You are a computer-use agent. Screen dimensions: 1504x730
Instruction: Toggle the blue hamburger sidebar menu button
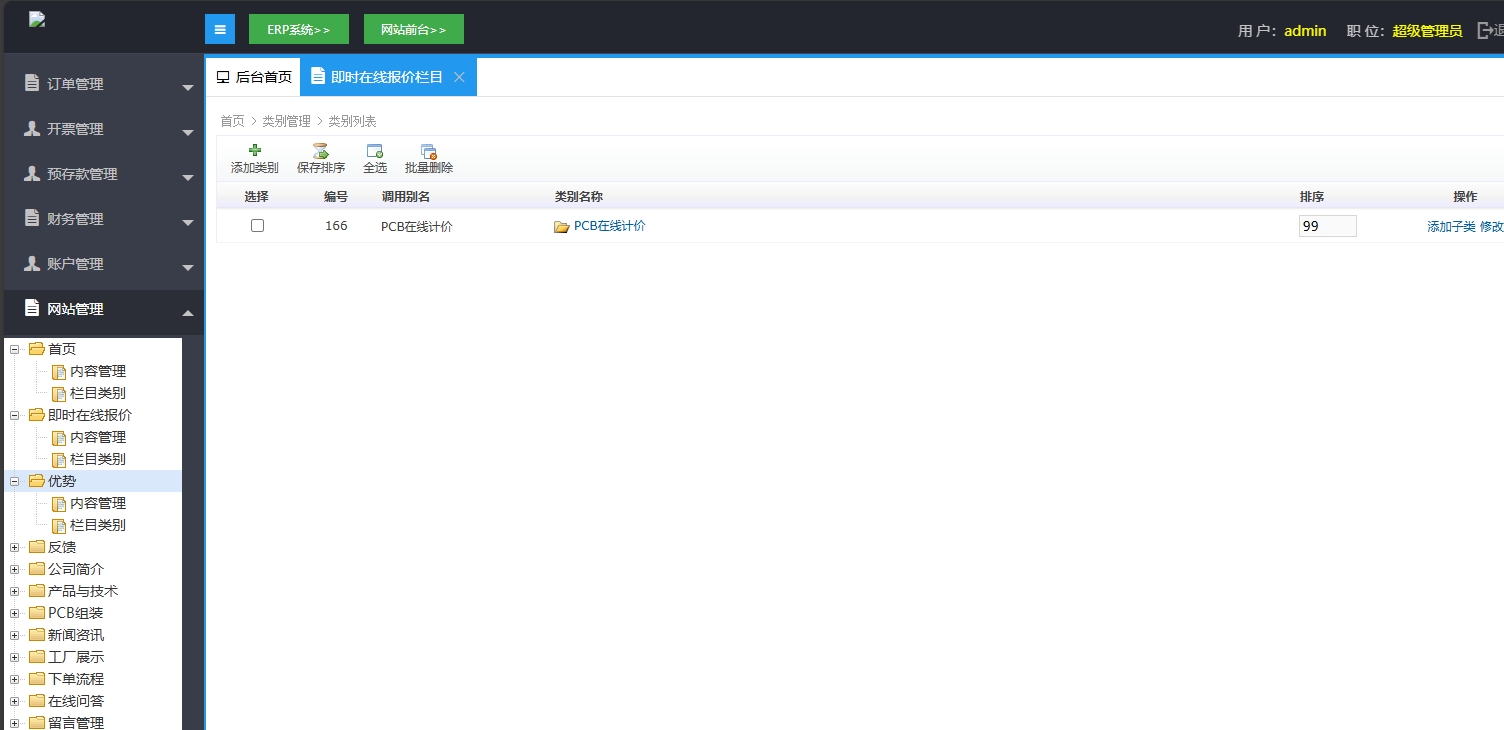(220, 29)
